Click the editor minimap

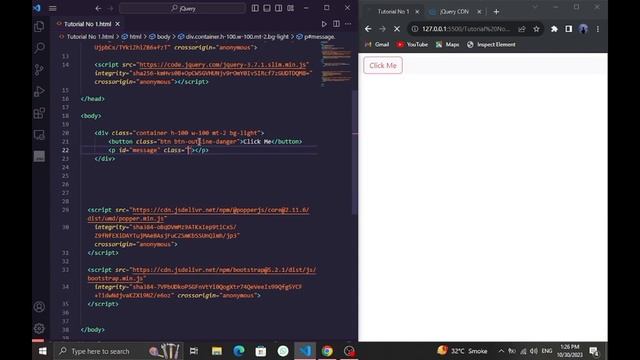[x=336, y=63]
